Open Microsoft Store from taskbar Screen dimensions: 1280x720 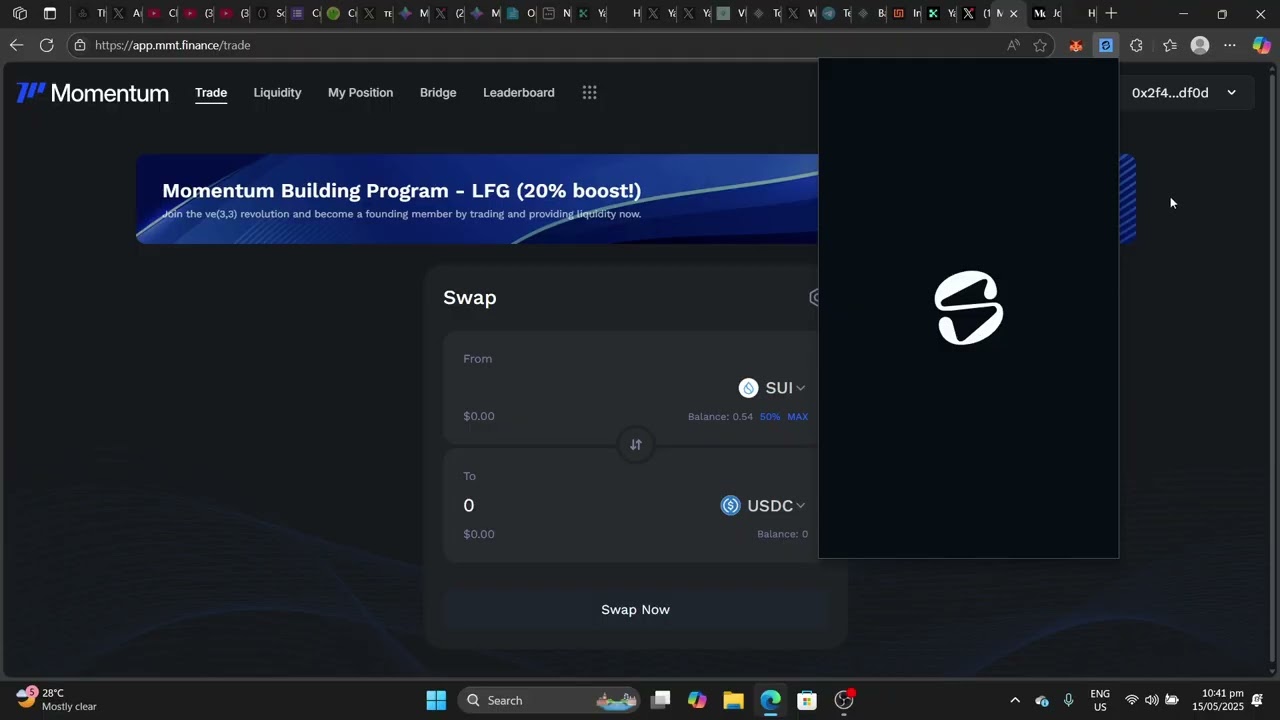coord(807,700)
